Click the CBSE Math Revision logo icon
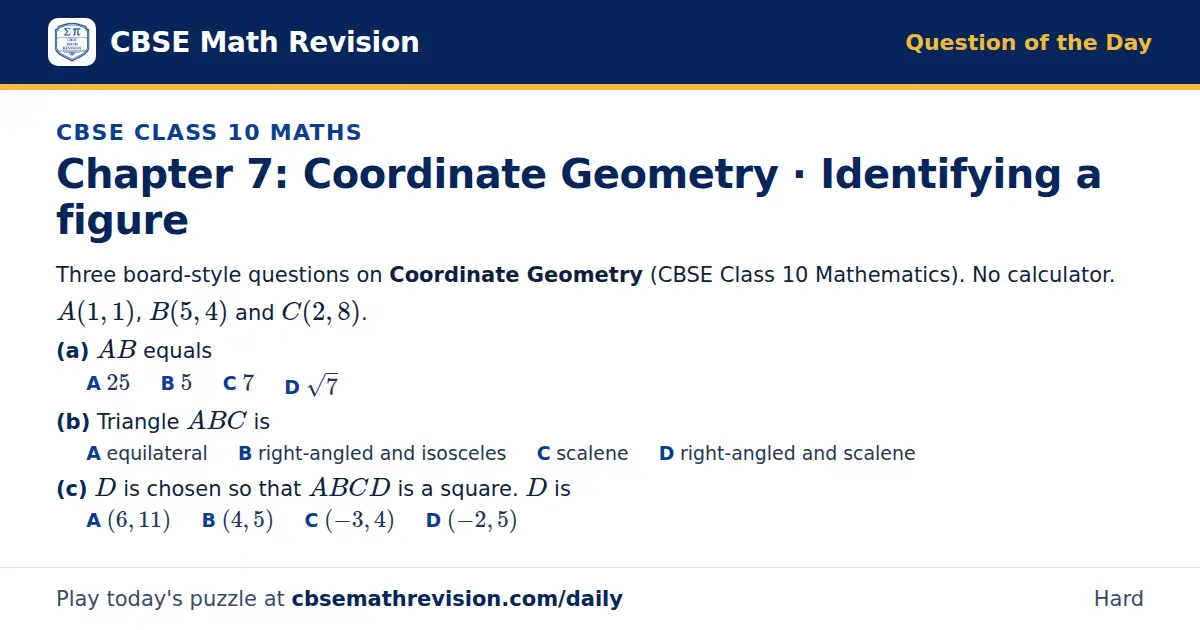The width and height of the screenshot is (1200, 630). pyautogui.click(x=72, y=42)
